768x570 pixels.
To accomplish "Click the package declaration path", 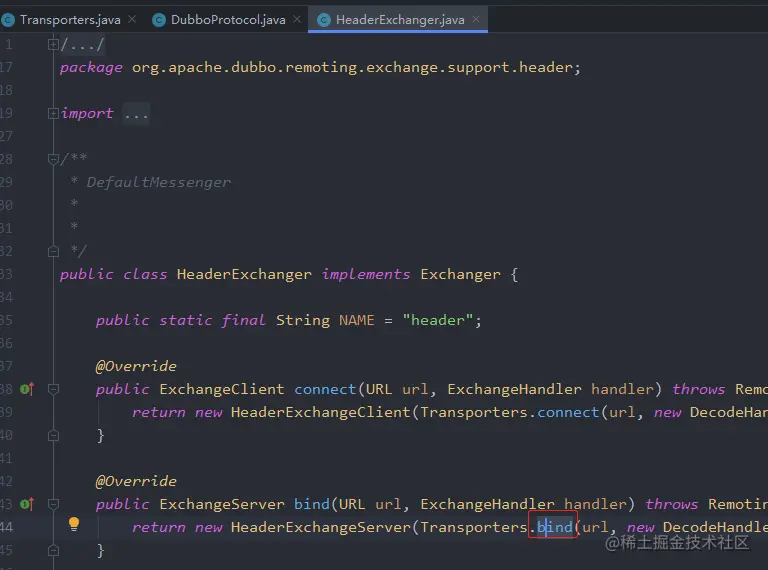I will [x=352, y=68].
